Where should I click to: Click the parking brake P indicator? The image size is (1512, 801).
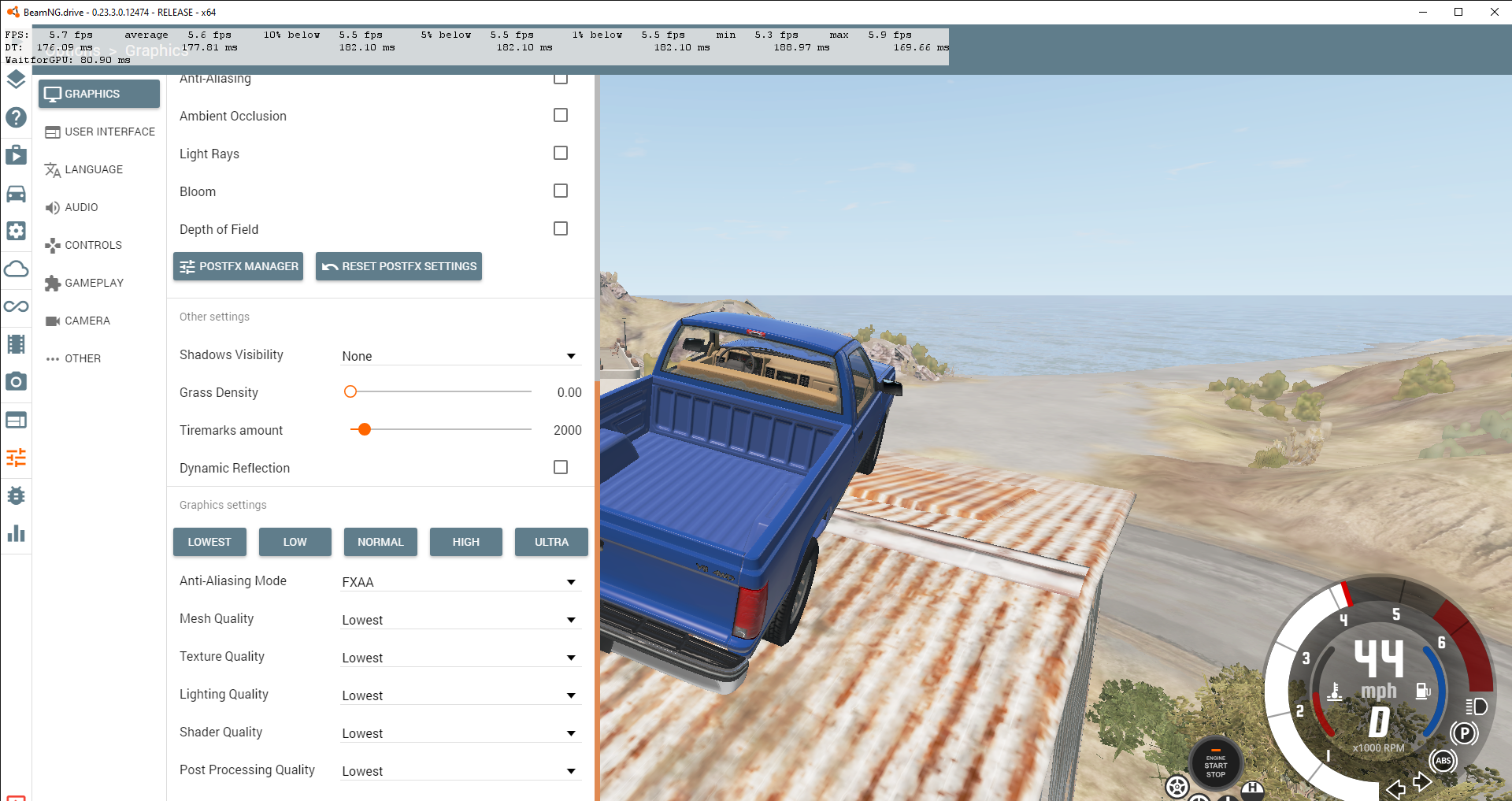point(1464,734)
